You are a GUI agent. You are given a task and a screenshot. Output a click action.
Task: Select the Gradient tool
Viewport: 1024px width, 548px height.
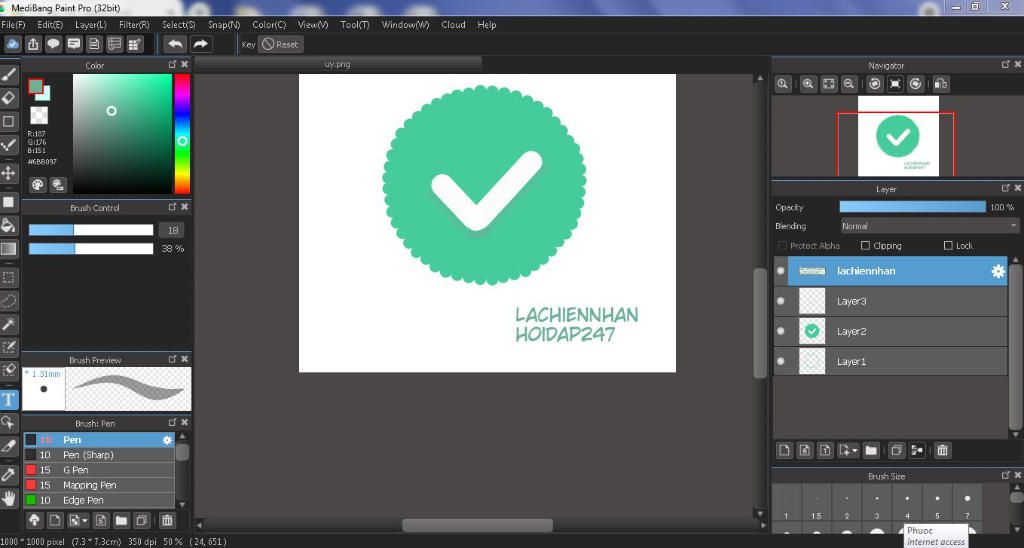coord(8,249)
